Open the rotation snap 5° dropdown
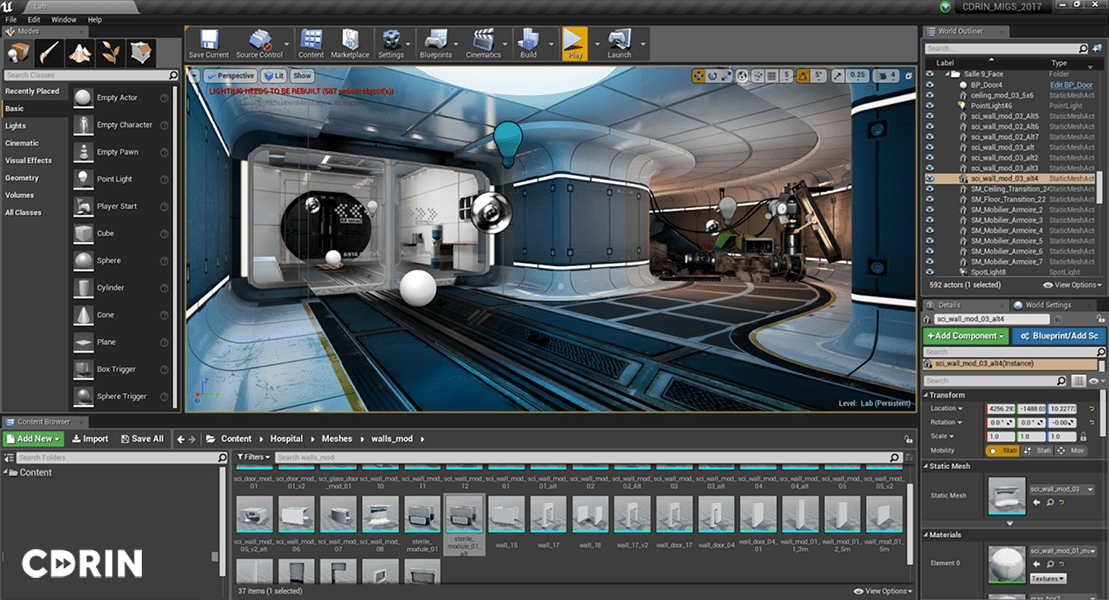This screenshot has width=1109, height=600. coord(818,76)
